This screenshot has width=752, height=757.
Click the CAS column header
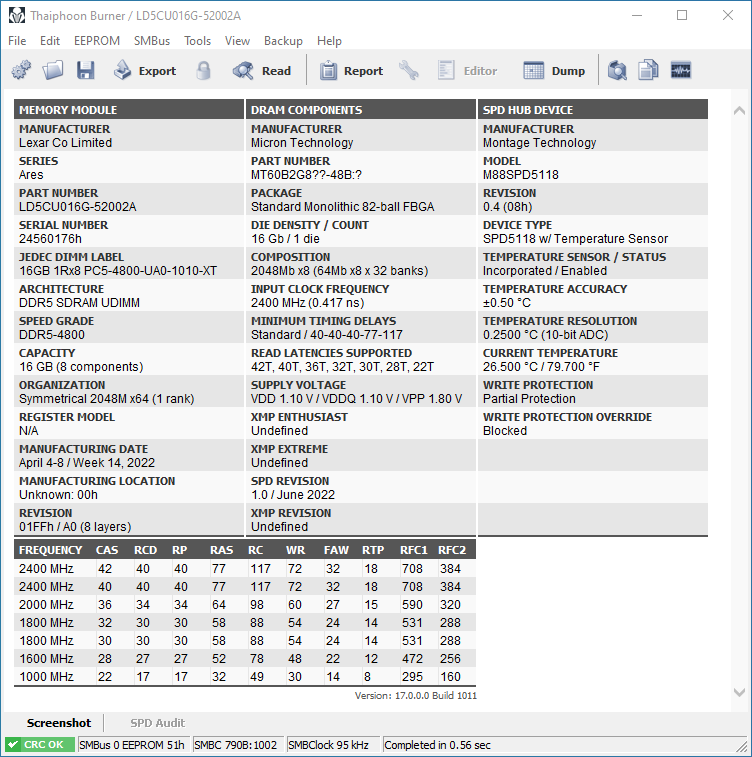coord(107,550)
